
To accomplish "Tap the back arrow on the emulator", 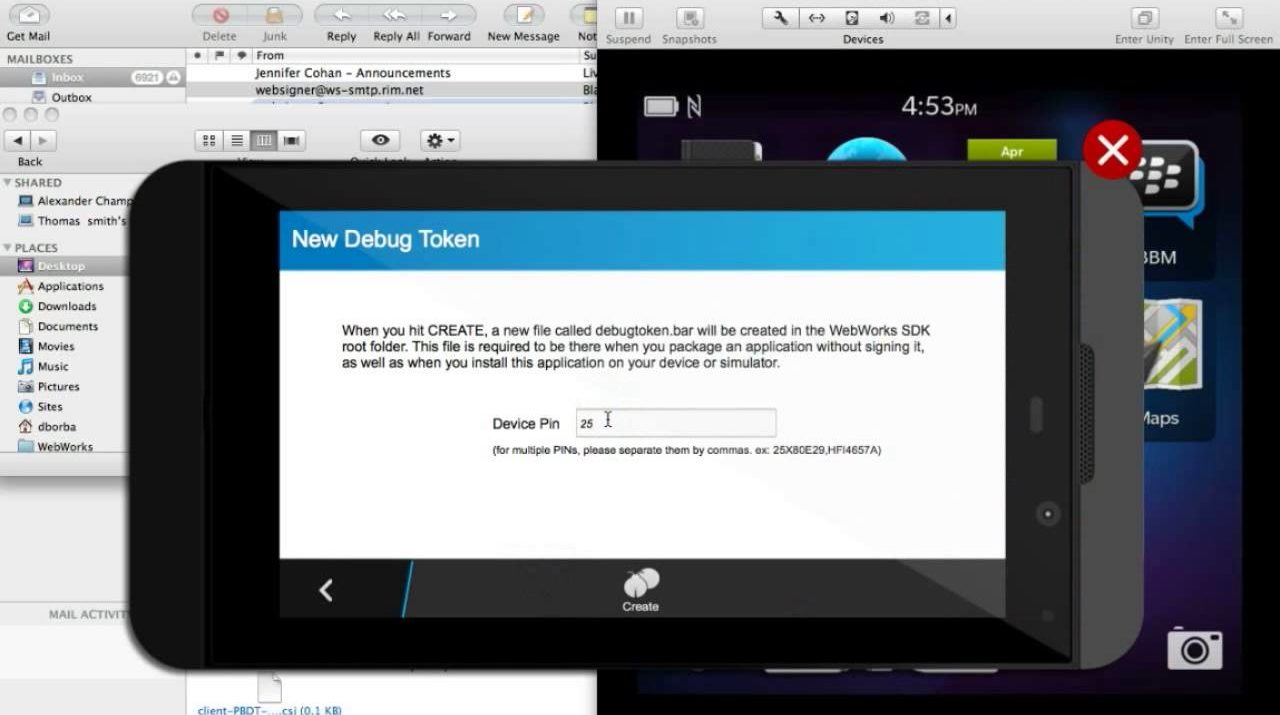I will click(x=326, y=590).
